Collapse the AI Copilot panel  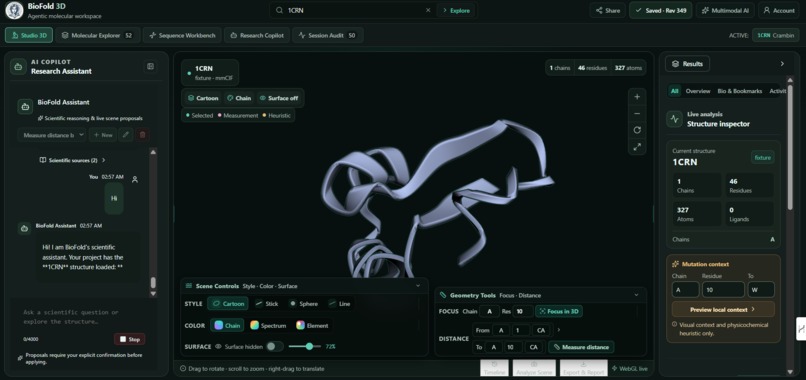tap(150, 66)
